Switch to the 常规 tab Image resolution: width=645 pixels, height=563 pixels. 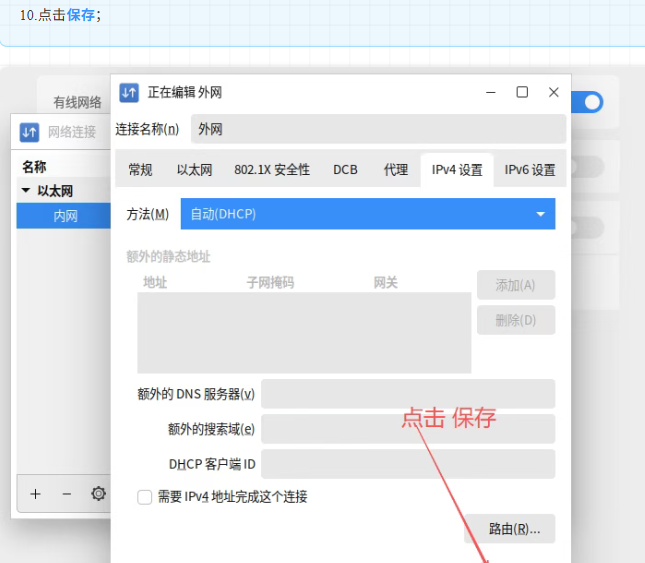(140, 170)
